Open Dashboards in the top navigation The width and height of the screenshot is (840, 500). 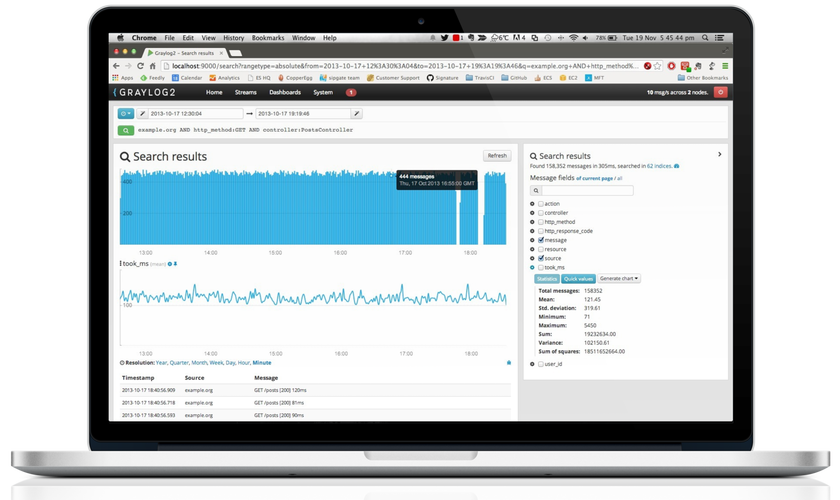pos(285,92)
